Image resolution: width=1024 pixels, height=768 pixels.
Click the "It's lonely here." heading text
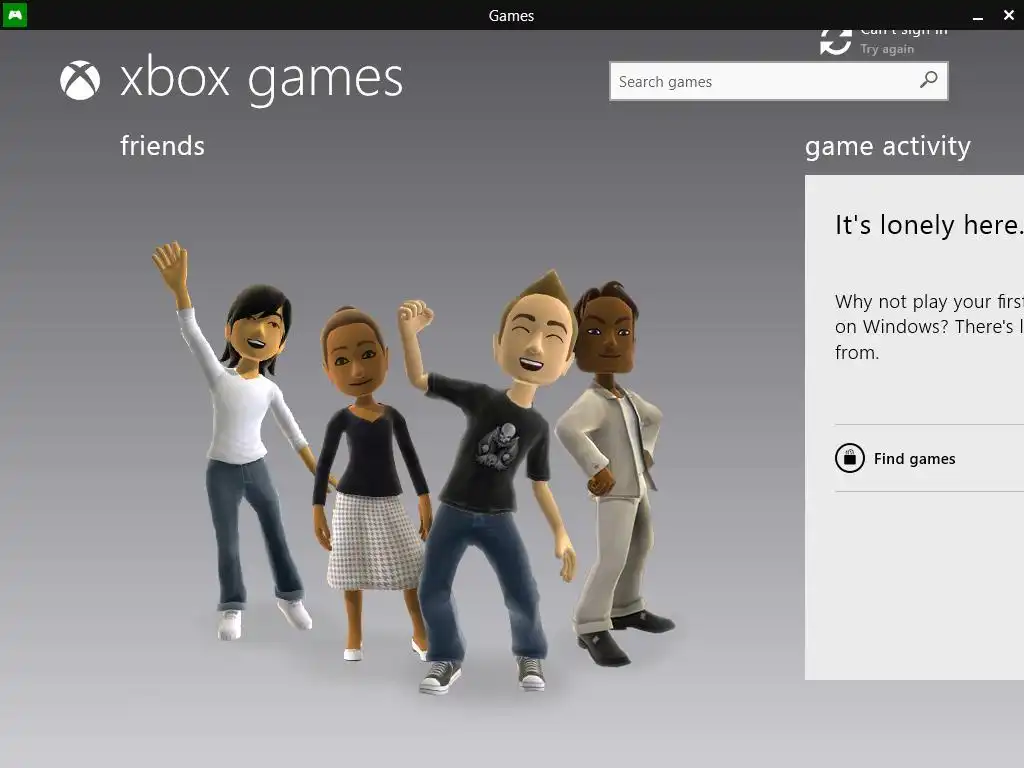[x=929, y=225]
